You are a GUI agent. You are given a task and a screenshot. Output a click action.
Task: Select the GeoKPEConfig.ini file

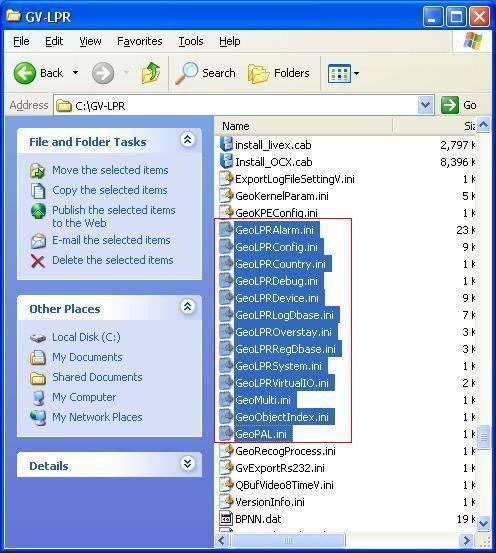pos(276,213)
